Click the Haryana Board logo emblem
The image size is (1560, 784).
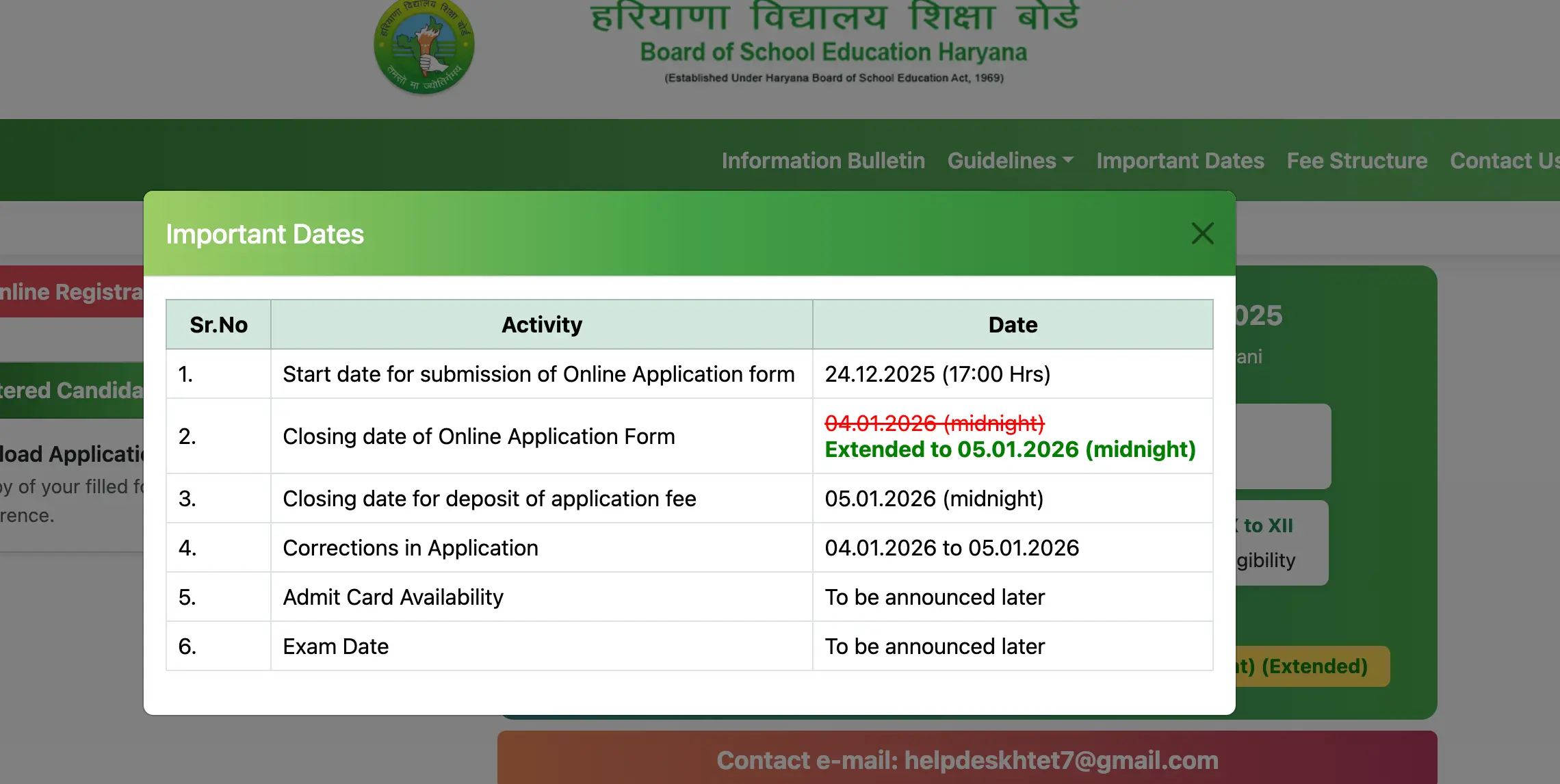(x=424, y=47)
